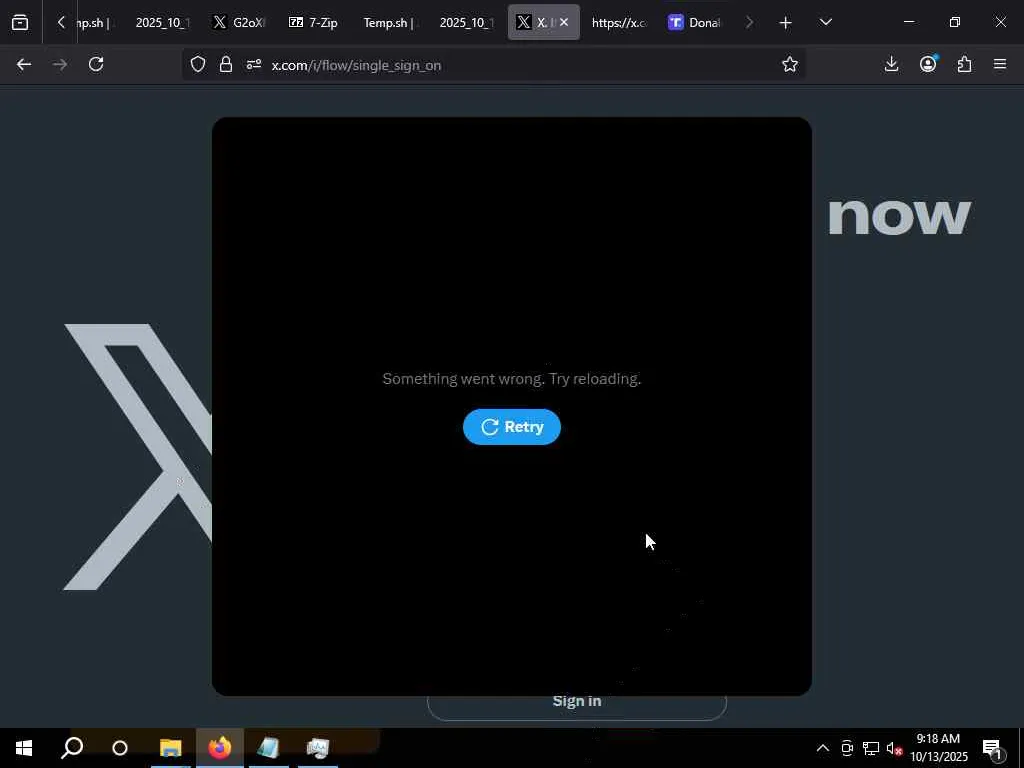Open the Firefox account icon
Viewport: 1024px width, 768px height.
click(x=928, y=64)
